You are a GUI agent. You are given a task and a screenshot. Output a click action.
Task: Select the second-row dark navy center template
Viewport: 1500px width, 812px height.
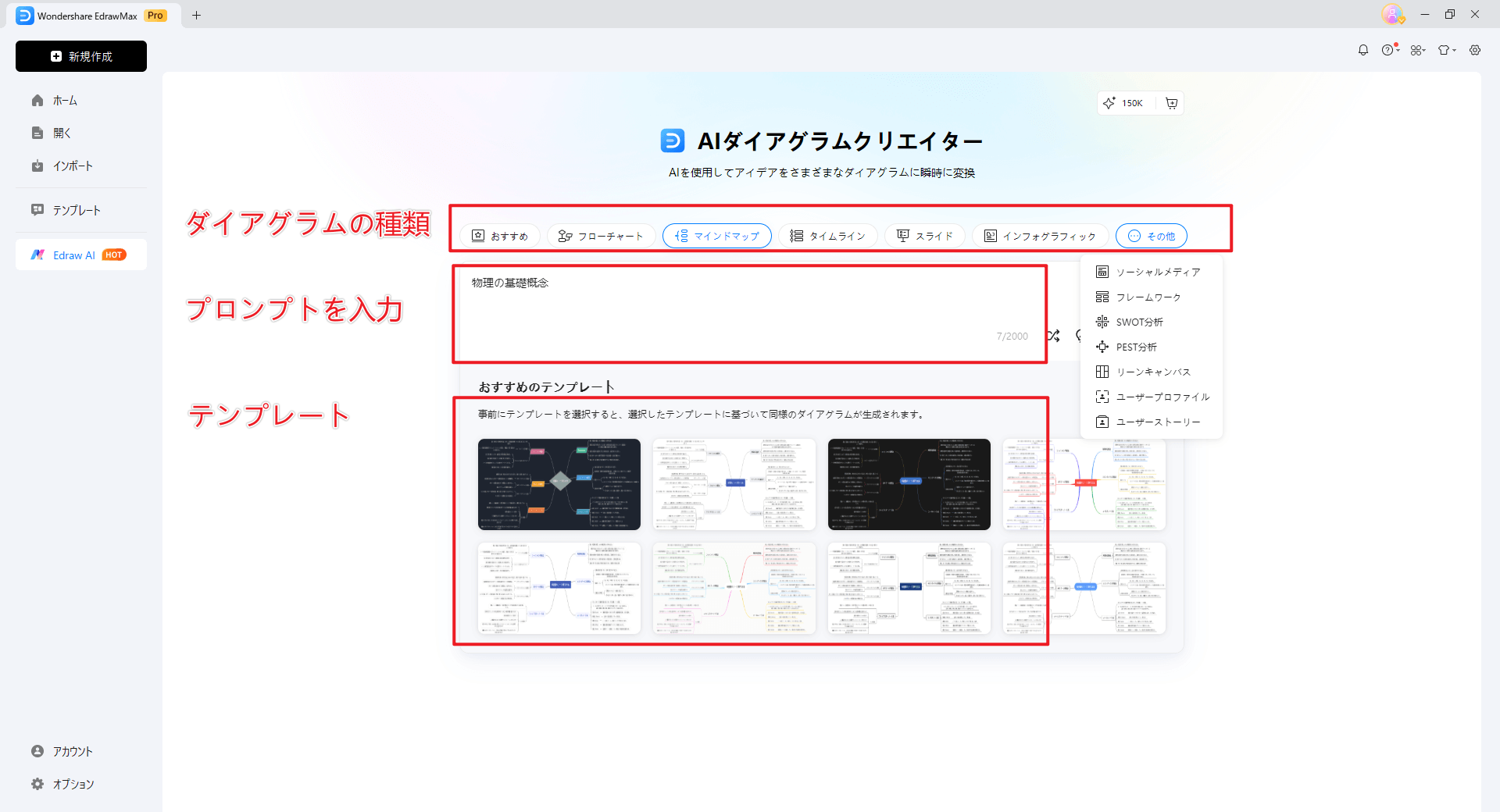(x=909, y=588)
